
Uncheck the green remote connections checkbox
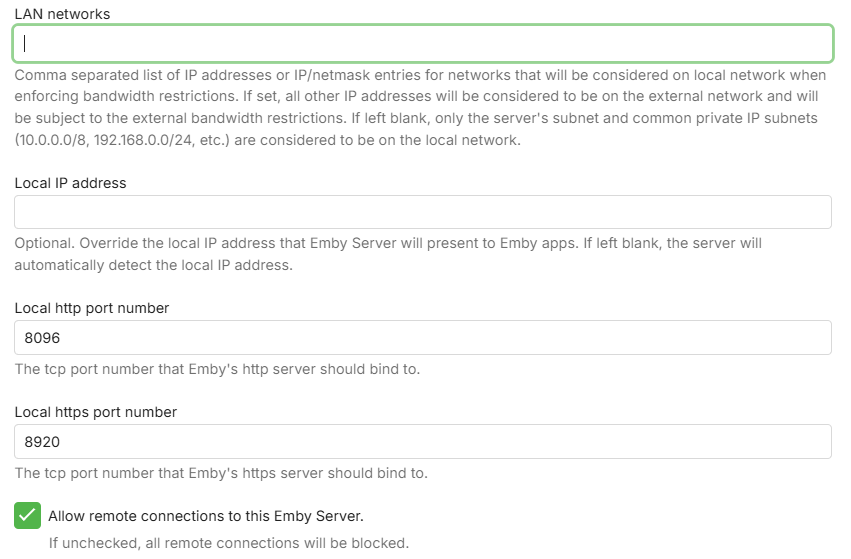pyautogui.click(x=27, y=516)
